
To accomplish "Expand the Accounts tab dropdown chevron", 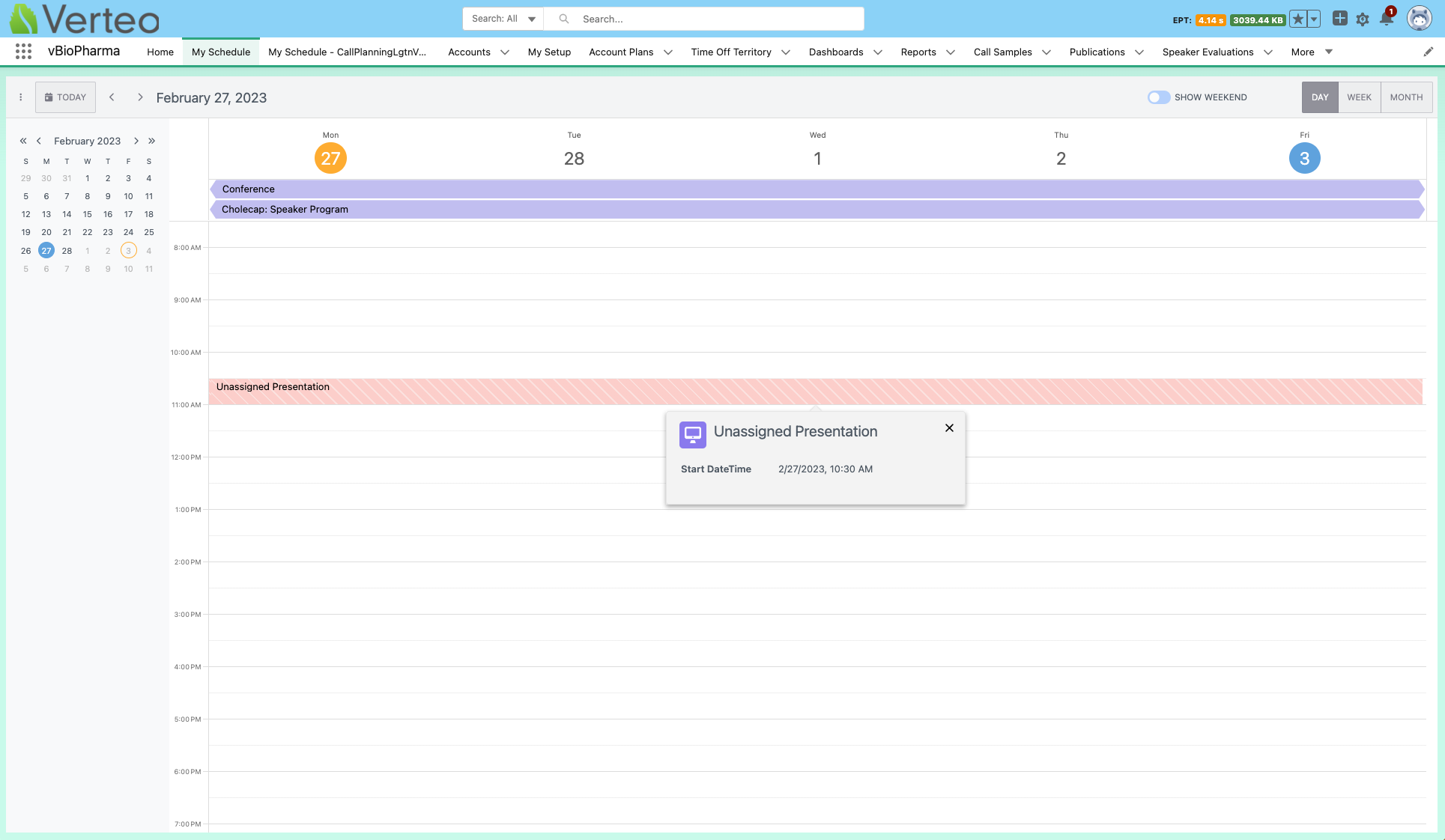I will coord(505,52).
